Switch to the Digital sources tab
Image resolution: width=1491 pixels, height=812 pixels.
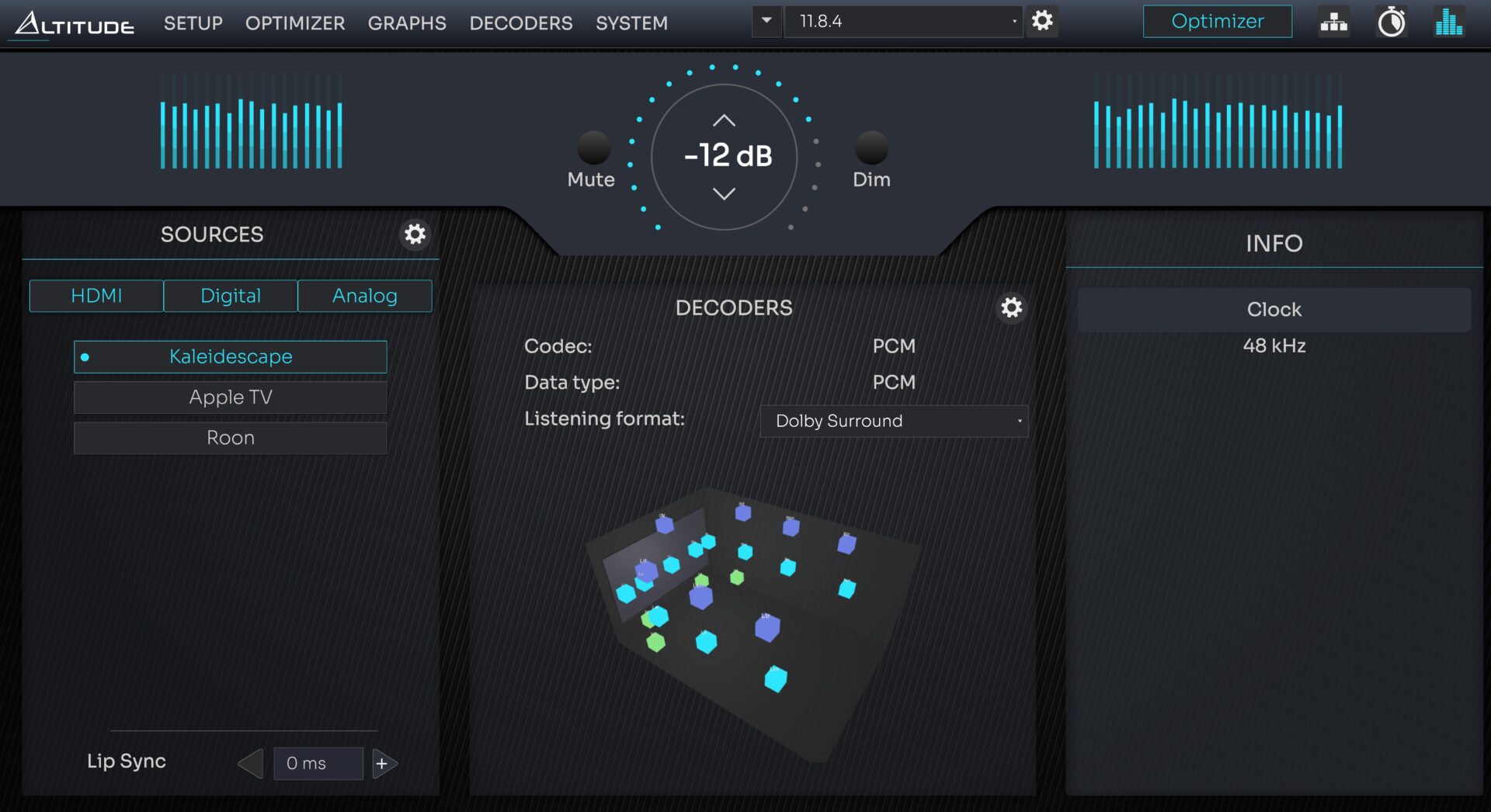coord(231,296)
